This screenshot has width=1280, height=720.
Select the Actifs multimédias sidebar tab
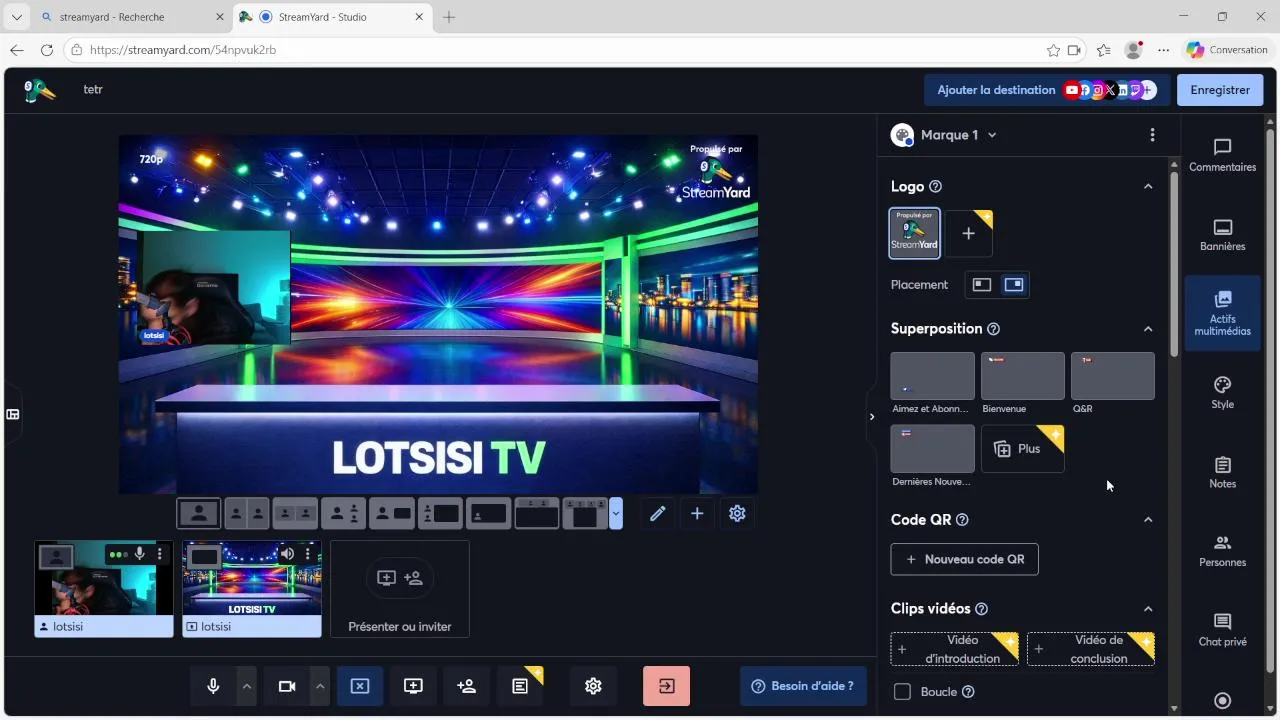[1222, 313]
